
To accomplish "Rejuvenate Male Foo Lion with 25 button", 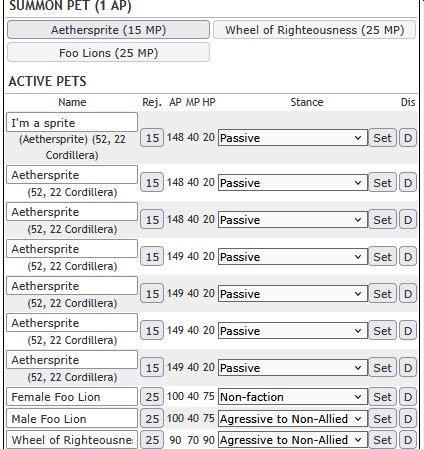I will pyautogui.click(x=152, y=419).
